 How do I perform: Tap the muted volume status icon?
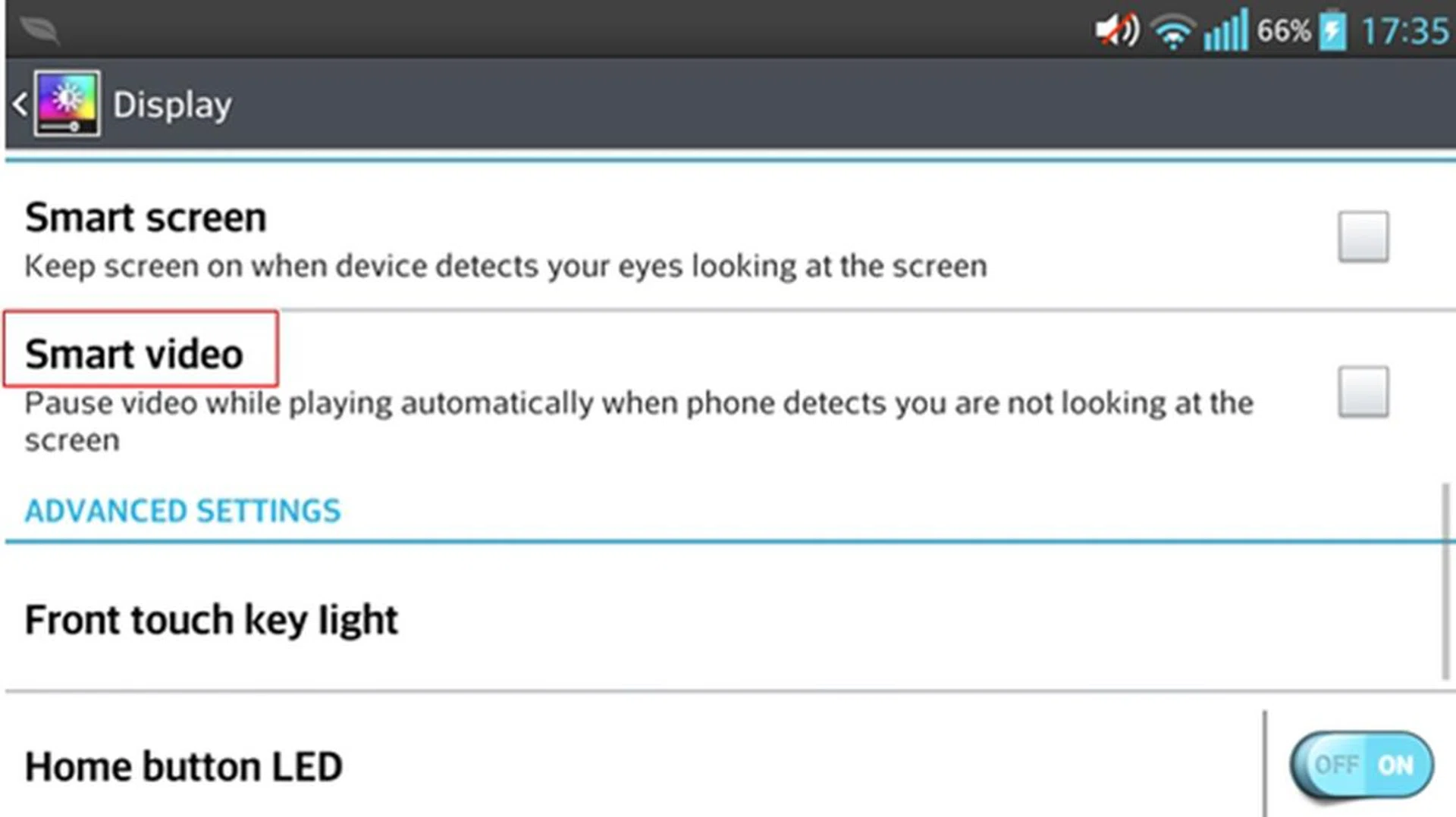[x=1116, y=31]
